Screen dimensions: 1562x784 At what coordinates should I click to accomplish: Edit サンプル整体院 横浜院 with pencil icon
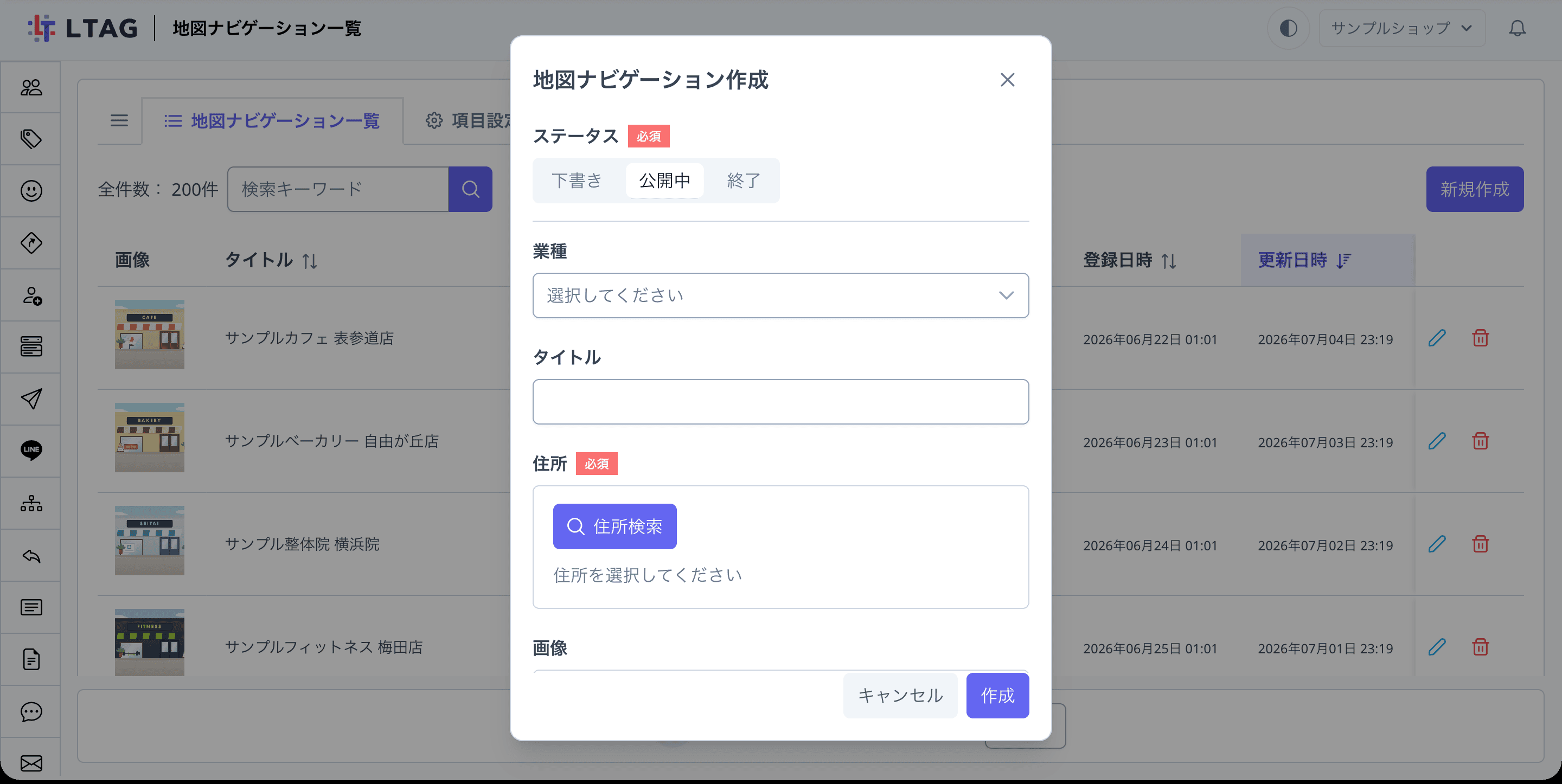pyautogui.click(x=1437, y=544)
